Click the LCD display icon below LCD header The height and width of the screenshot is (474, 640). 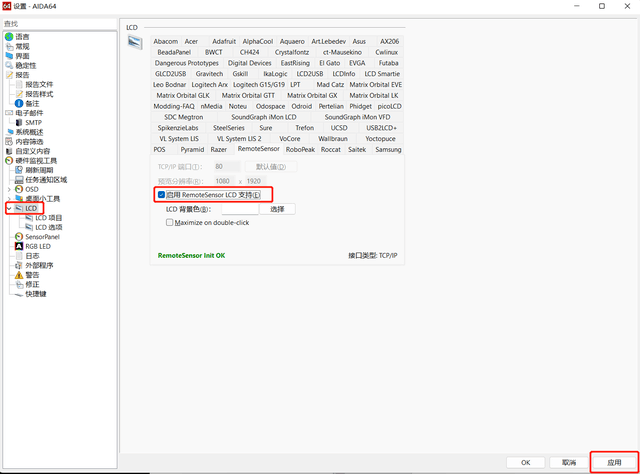tap(135, 42)
